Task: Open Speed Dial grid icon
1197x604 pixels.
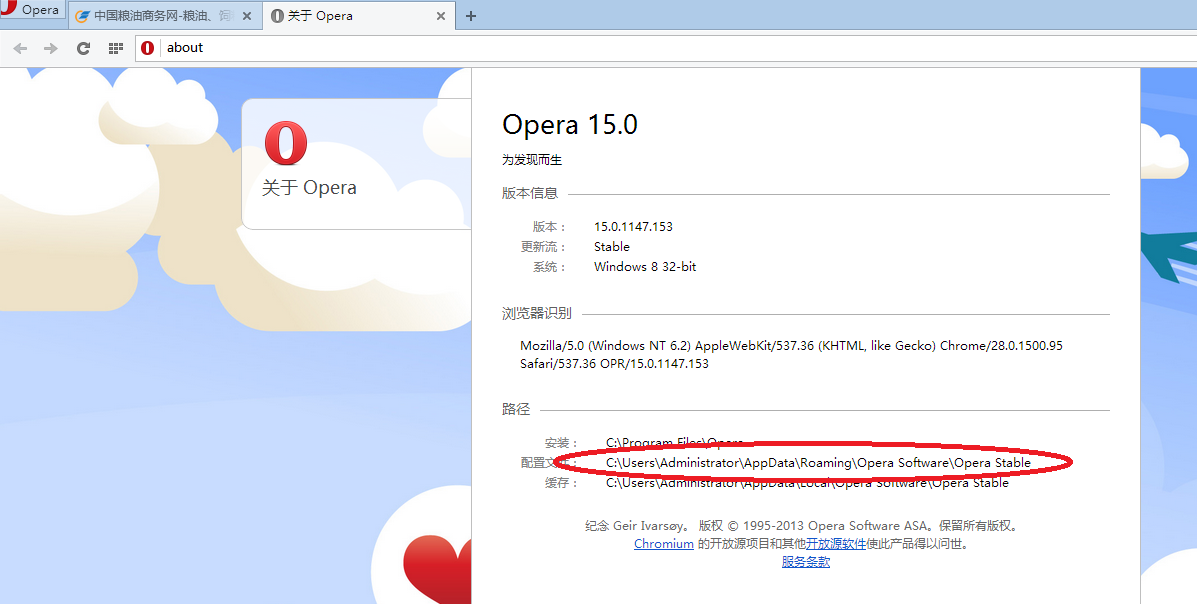Action: (x=115, y=48)
